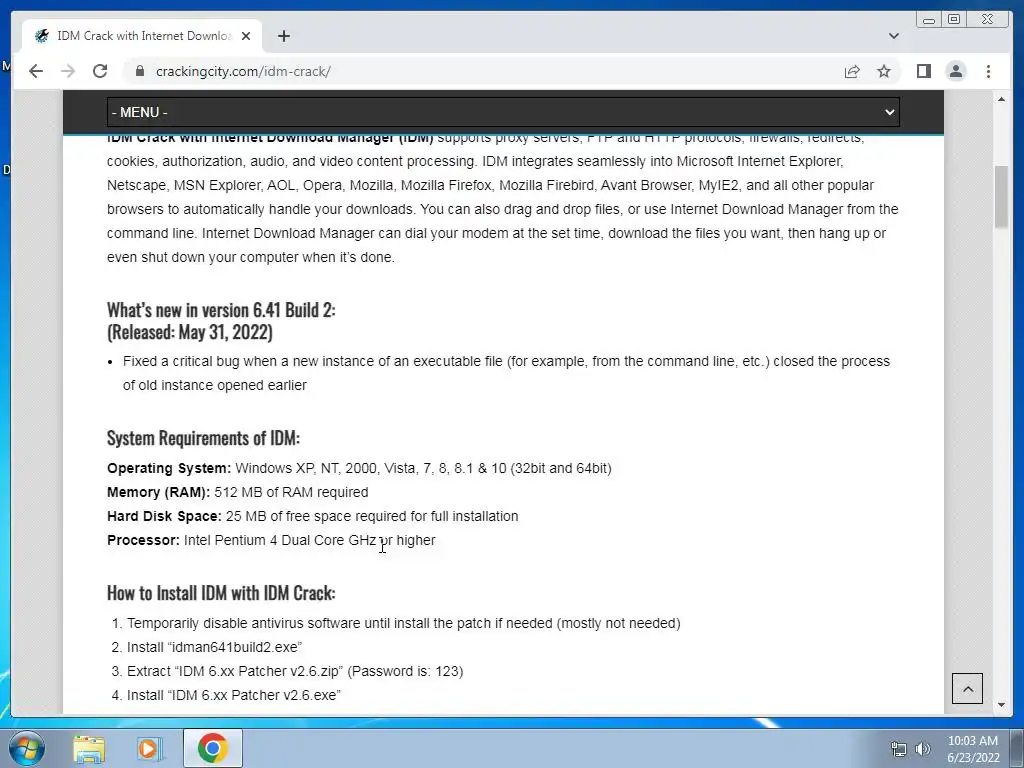Click the 'Operating System:' requirement line
The height and width of the screenshot is (768, 1024).
pos(359,468)
